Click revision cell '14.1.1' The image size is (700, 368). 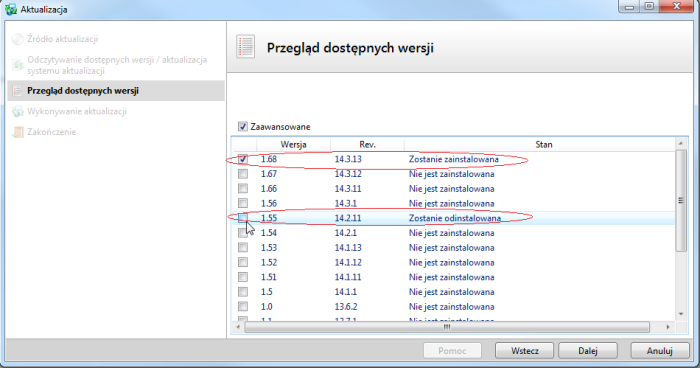click(346, 292)
